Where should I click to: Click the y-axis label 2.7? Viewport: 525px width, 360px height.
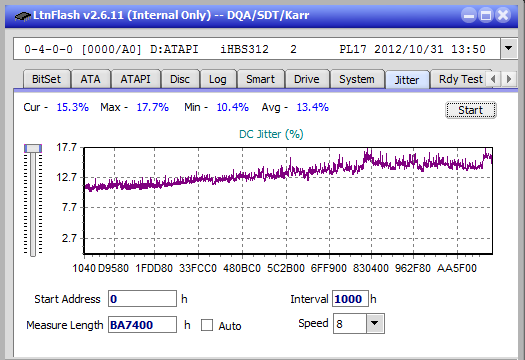pyautogui.click(x=69, y=238)
